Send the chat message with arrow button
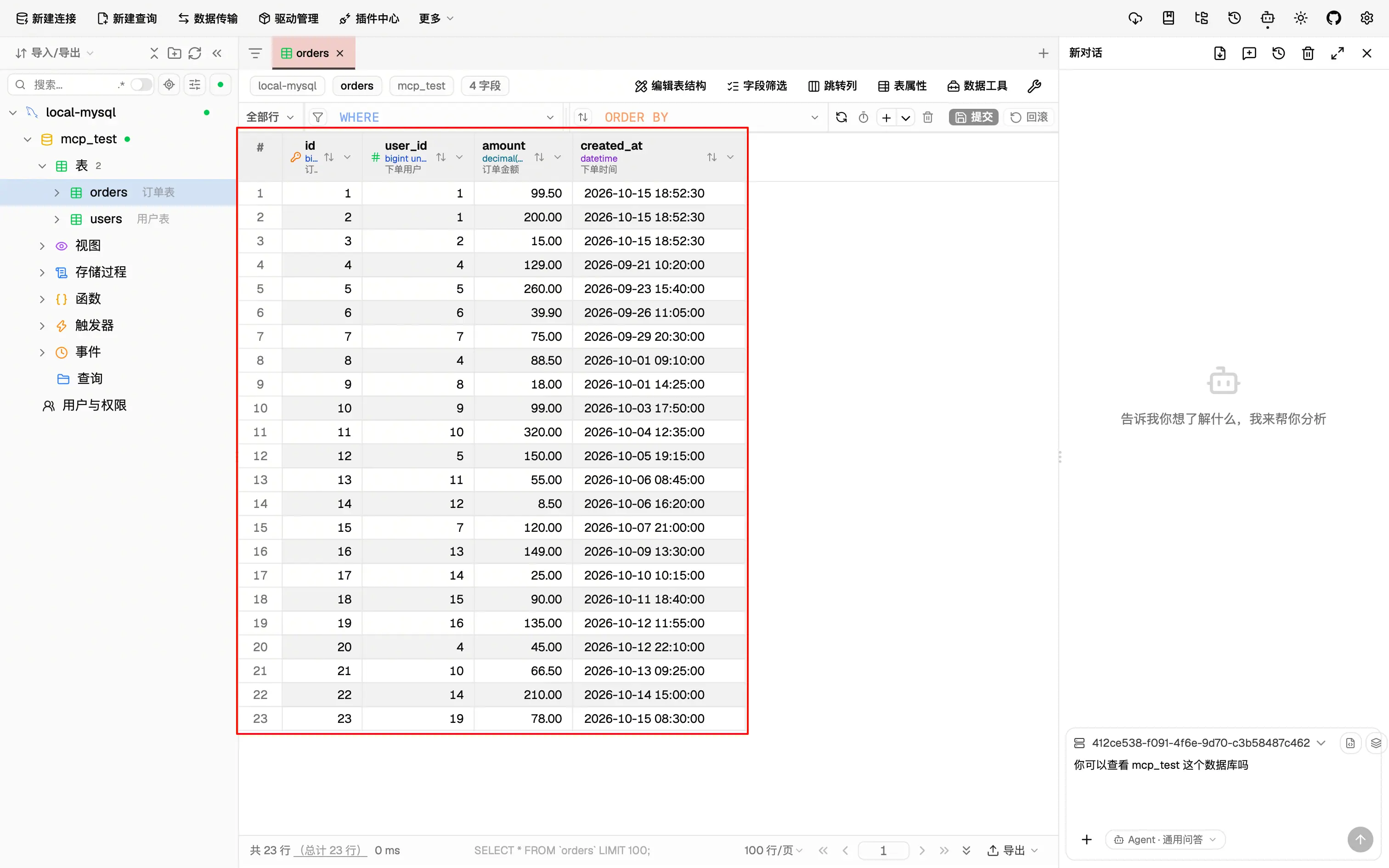The height and width of the screenshot is (868, 1389). (1361, 840)
